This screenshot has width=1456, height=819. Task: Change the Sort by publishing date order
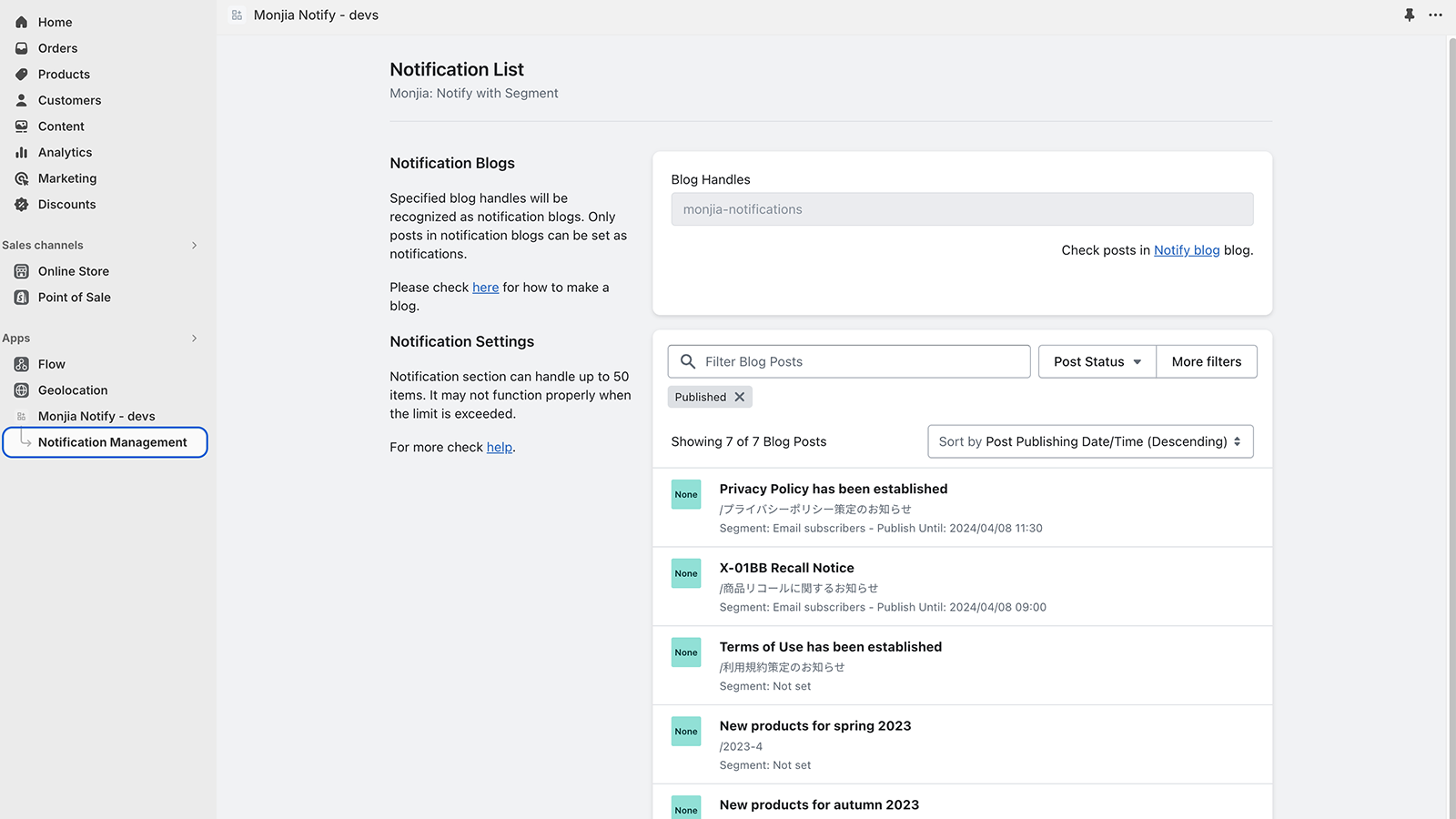[x=1089, y=441]
